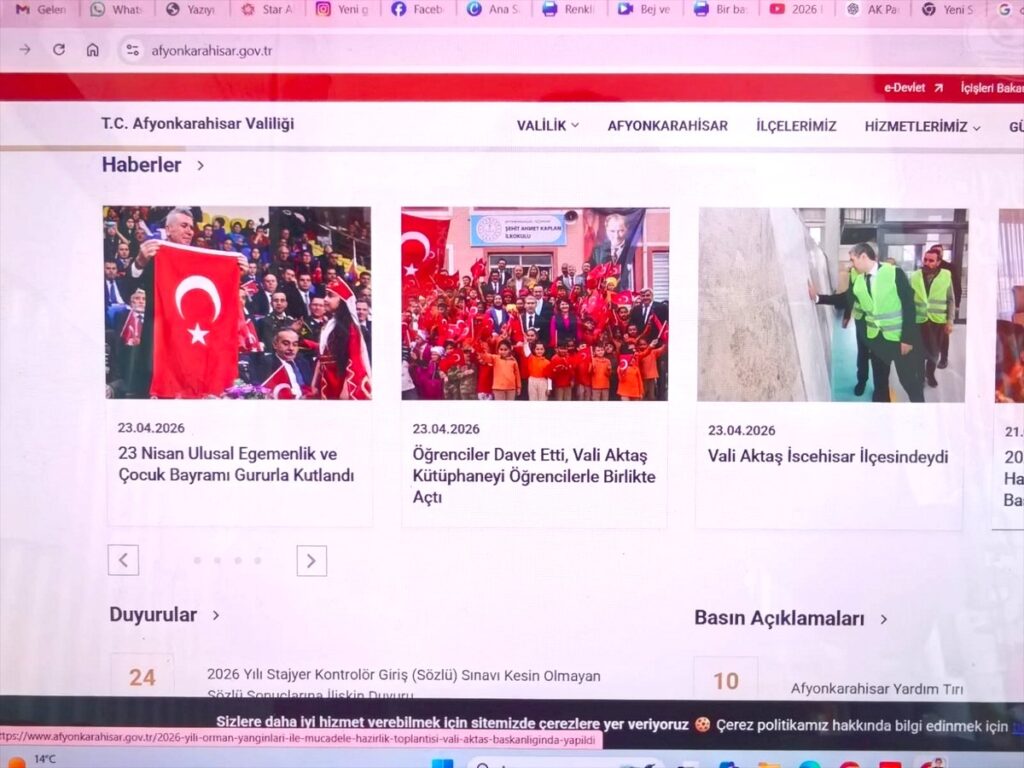
Task: Click the previous arrow of the Haberler slider
Action: click(123, 560)
